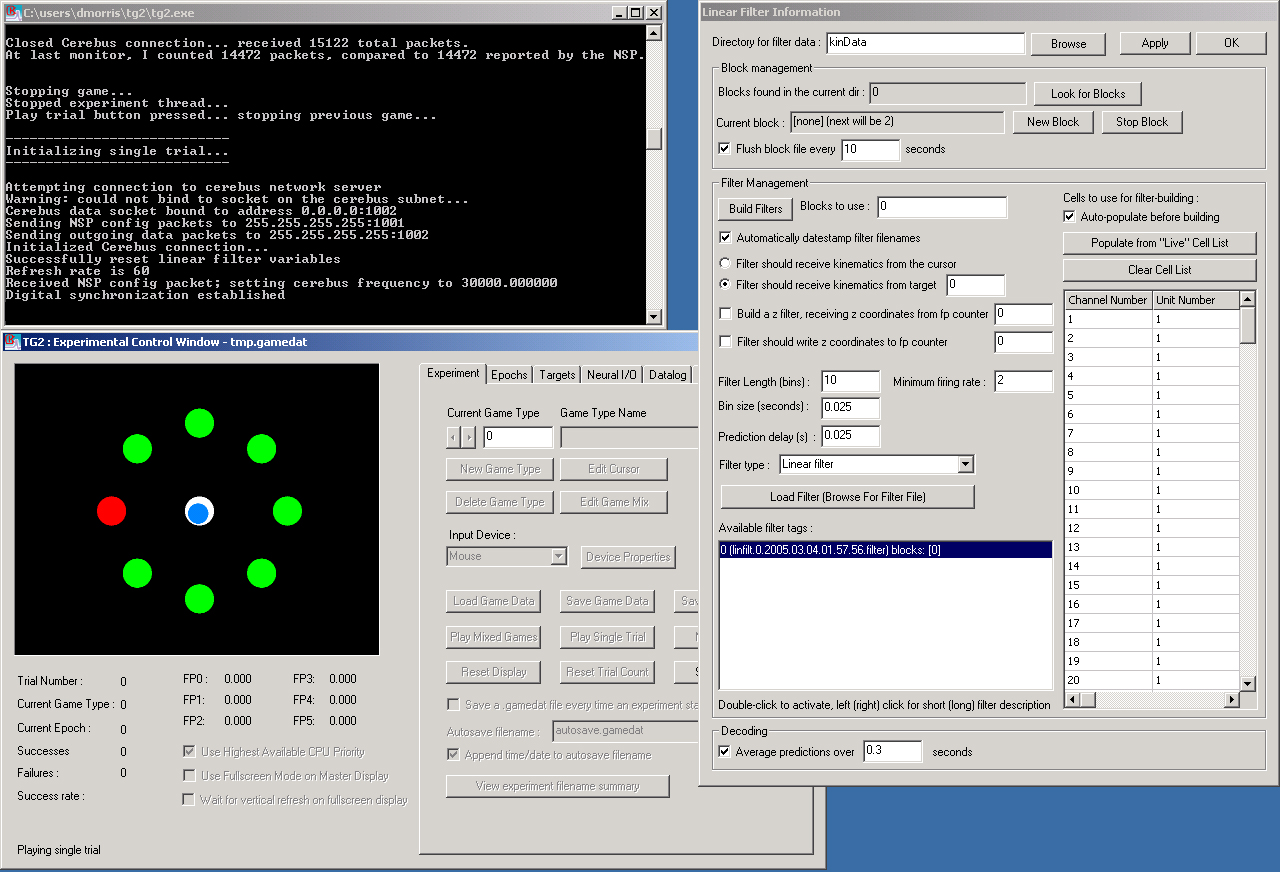The height and width of the screenshot is (872, 1280).
Task: Click the bottommost green target circle
Action: pyautogui.click(x=199, y=598)
